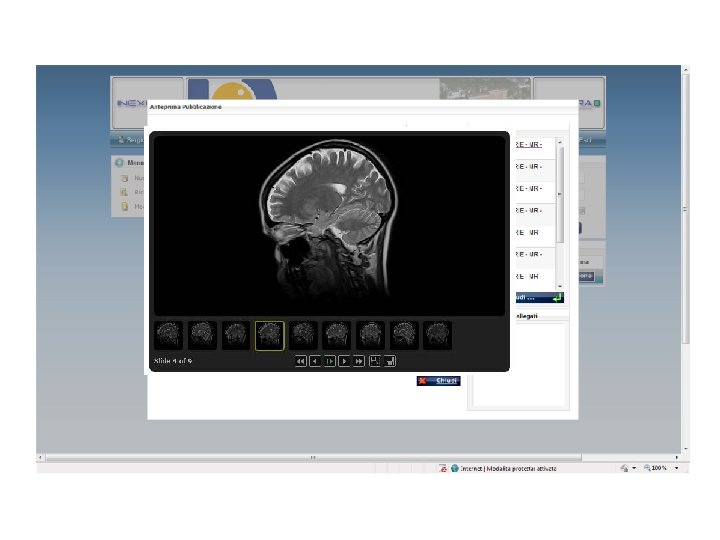Image resolution: width=720 pixels, height=540 pixels.
Task: Select the third MRI thumbnail
Action: 236,335
